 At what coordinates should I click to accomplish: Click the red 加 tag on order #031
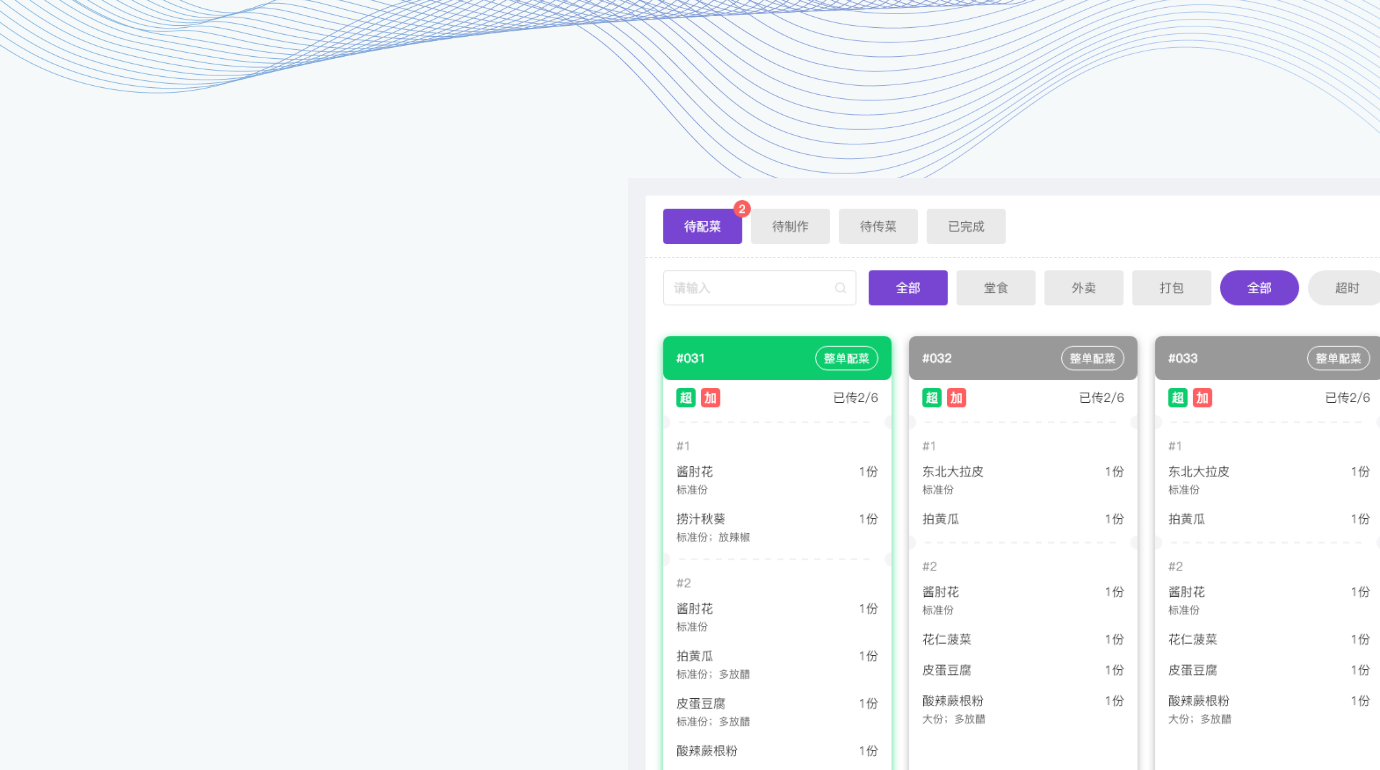click(710, 398)
